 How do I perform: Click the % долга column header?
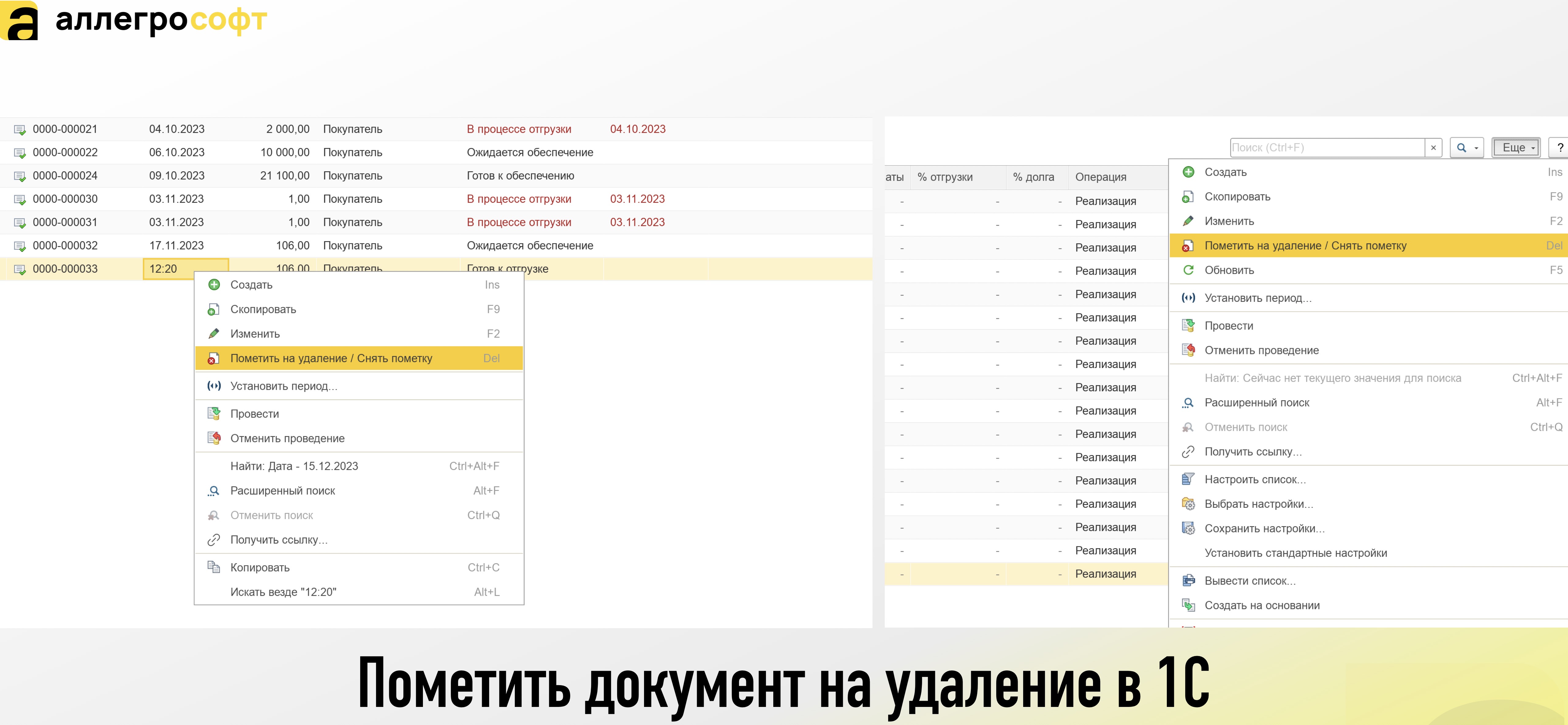point(1037,177)
